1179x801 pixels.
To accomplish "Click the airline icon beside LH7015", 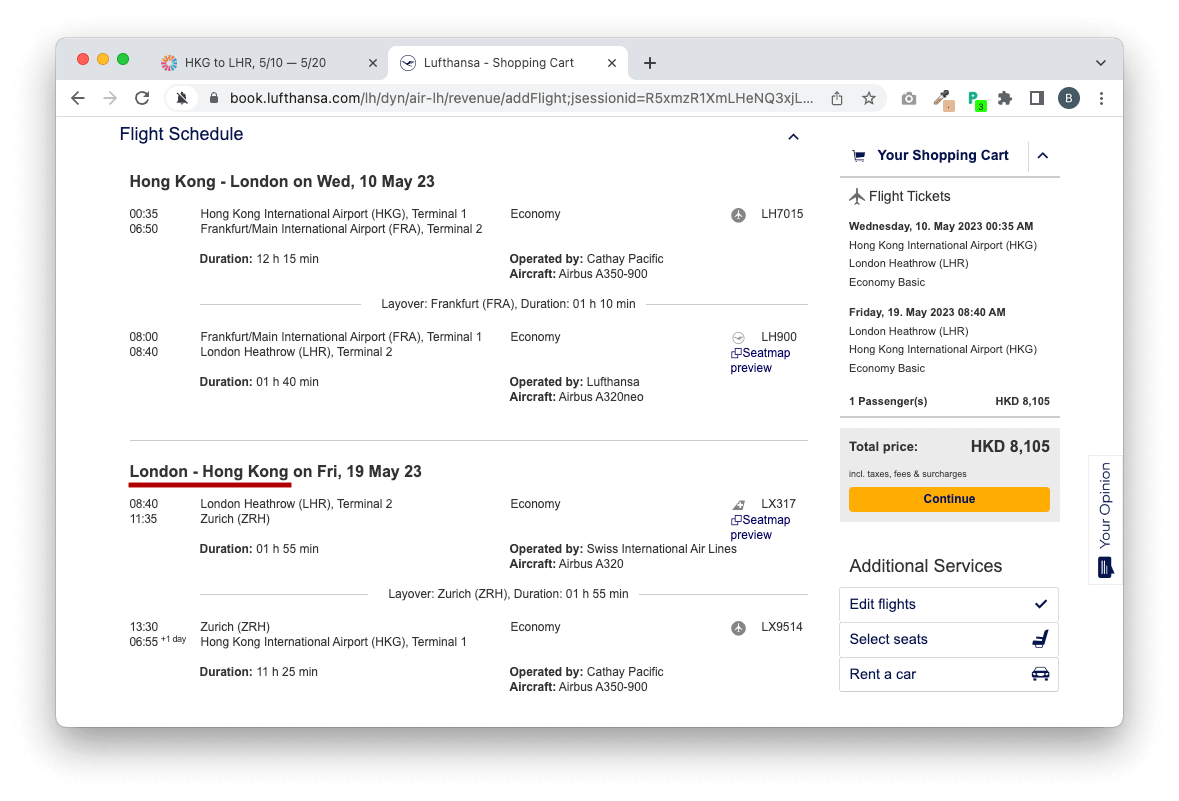I will [738, 215].
